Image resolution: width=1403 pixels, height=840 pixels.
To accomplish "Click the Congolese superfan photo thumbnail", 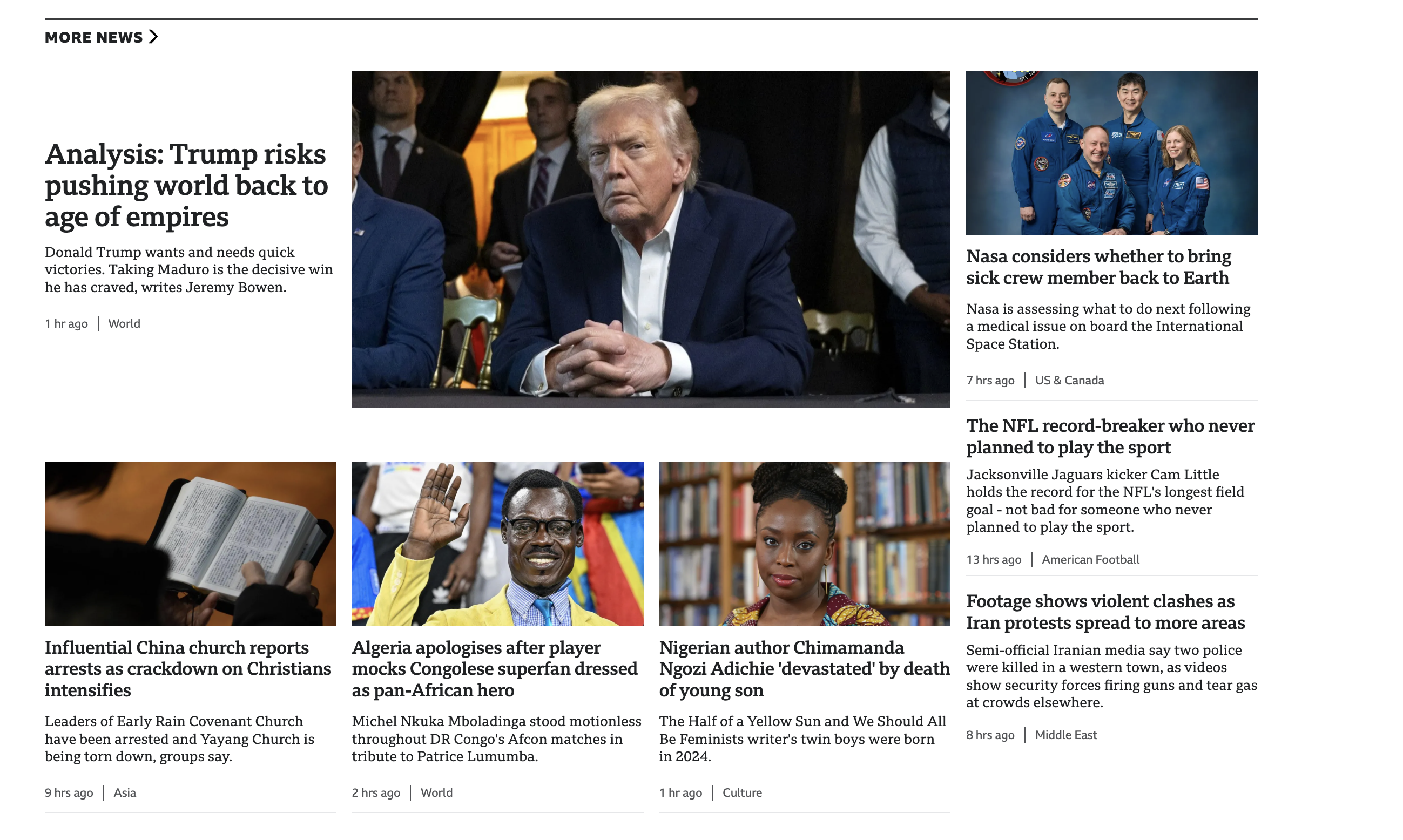I will pyautogui.click(x=498, y=544).
